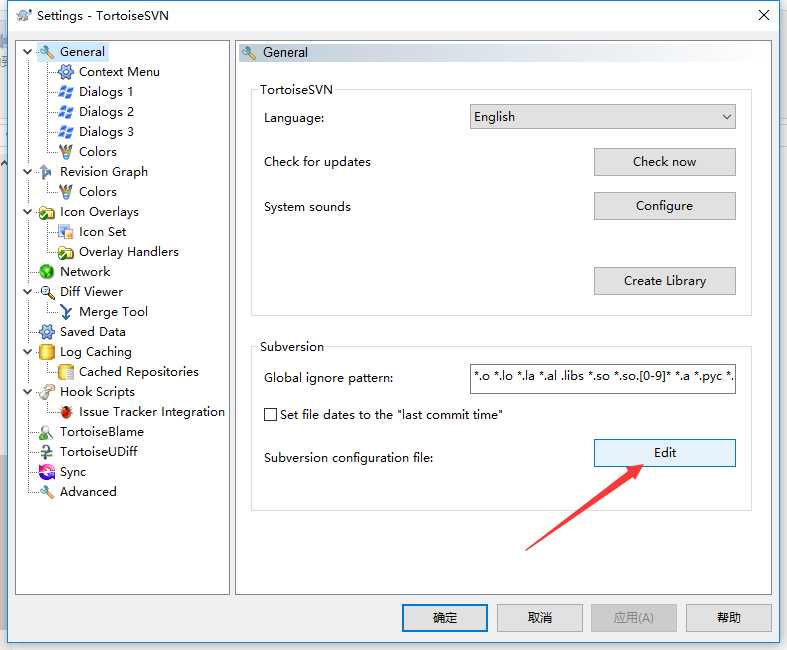Image resolution: width=787 pixels, height=650 pixels.
Task: Click the Merge Tool icon
Action: click(x=66, y=312)
